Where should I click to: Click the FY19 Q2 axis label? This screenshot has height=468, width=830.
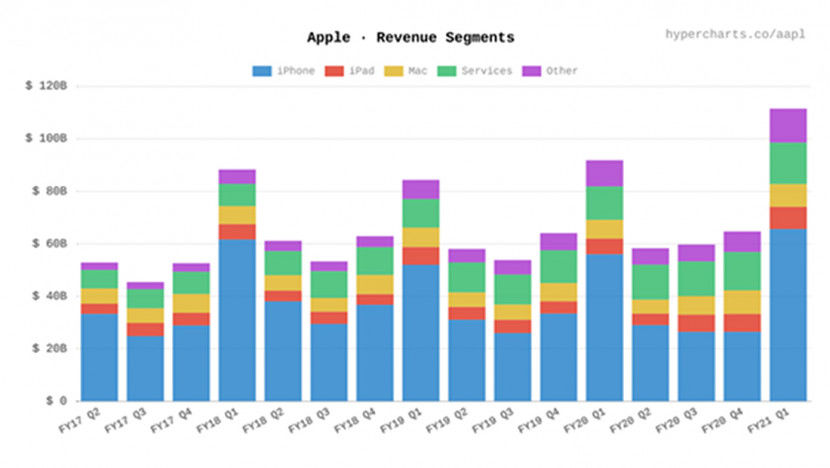tap(447, 421)
